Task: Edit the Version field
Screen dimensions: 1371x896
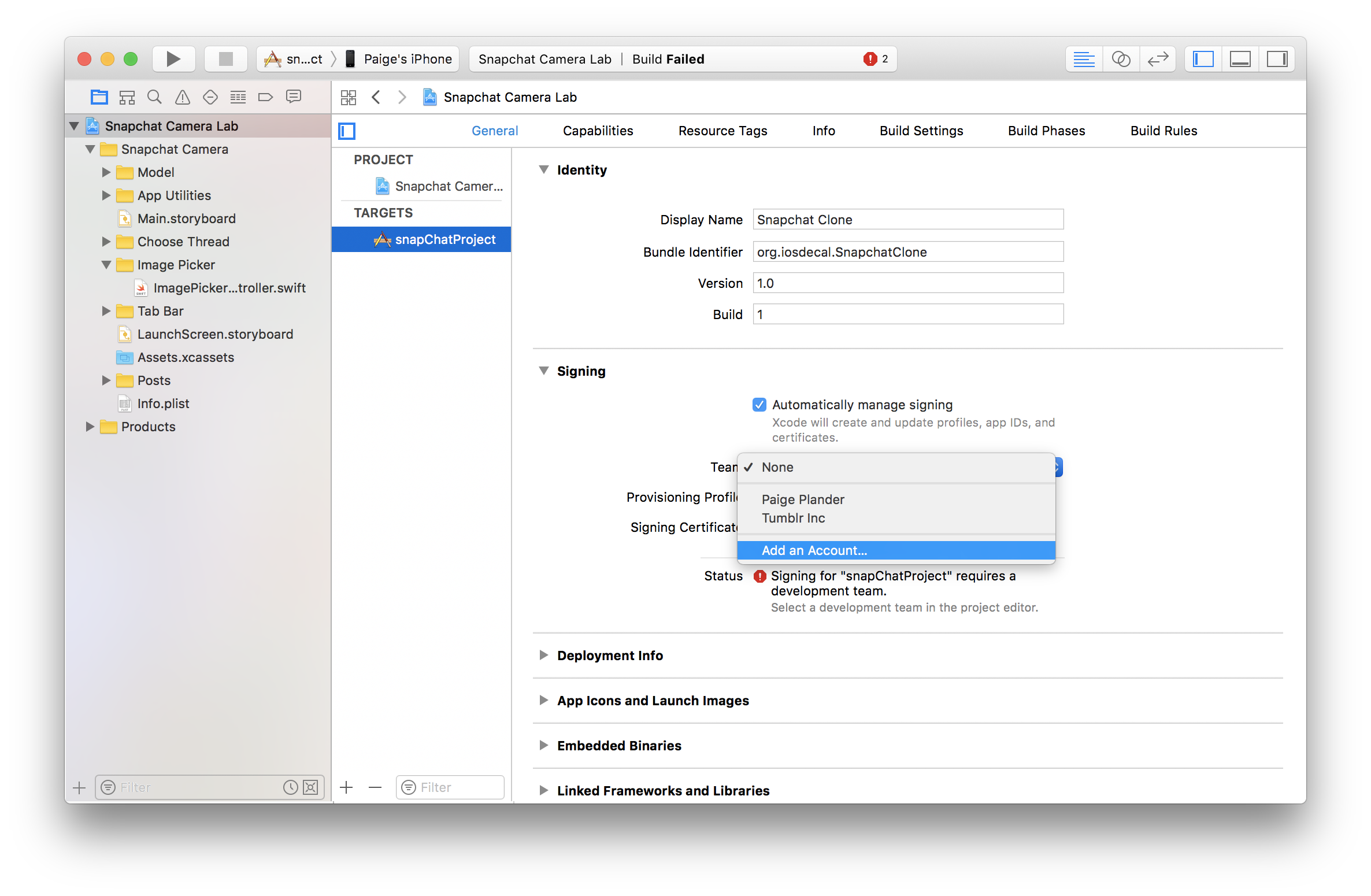Action: [x=908, y=283]
